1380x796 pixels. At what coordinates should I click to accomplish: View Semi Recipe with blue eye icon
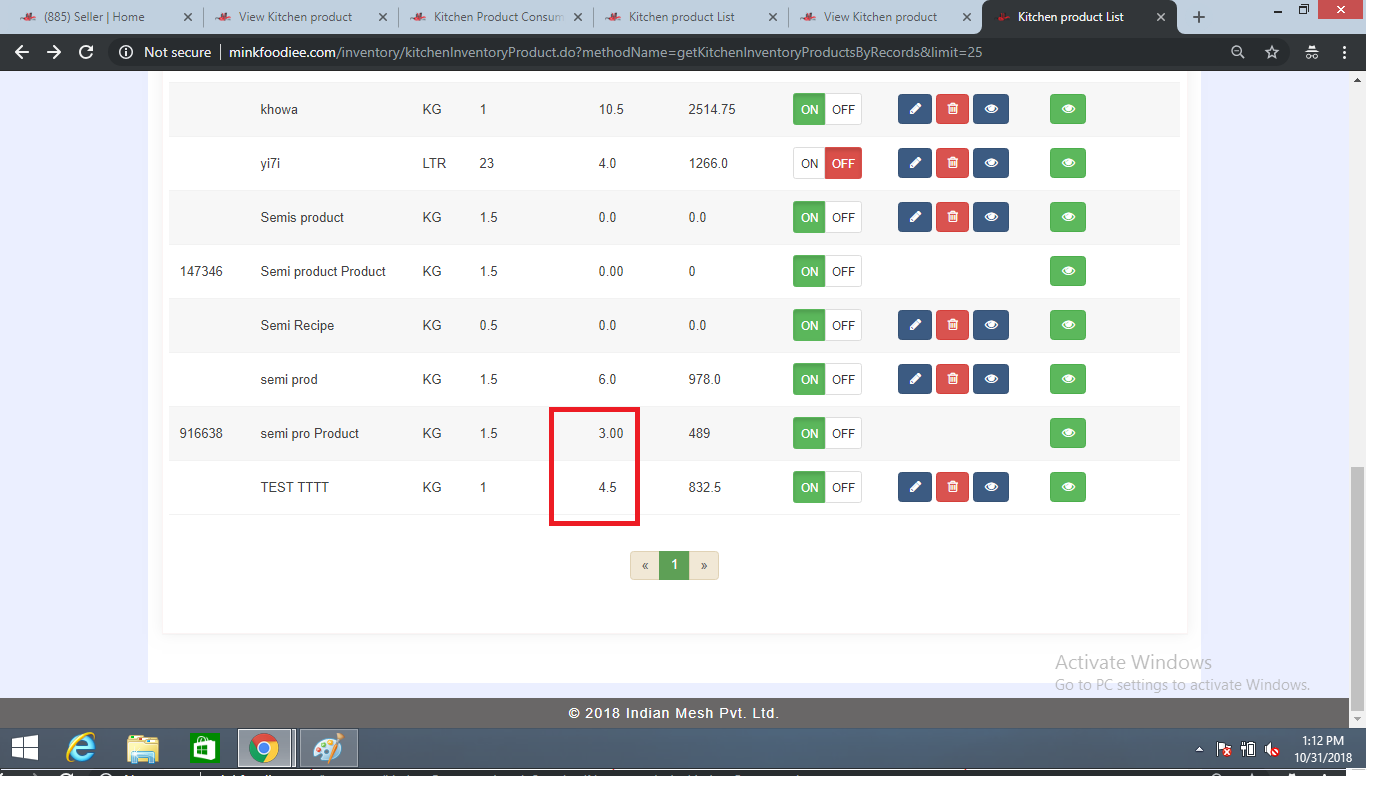(x=991, y=325)
